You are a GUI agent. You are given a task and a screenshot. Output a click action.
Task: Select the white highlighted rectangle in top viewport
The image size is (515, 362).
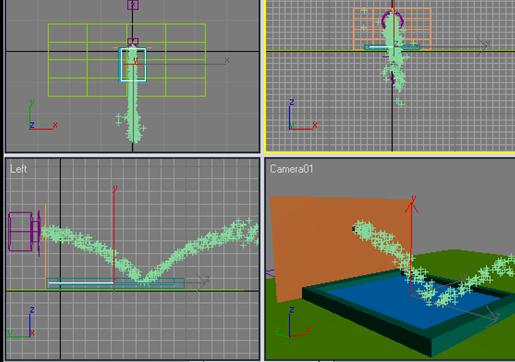[133, 65]
